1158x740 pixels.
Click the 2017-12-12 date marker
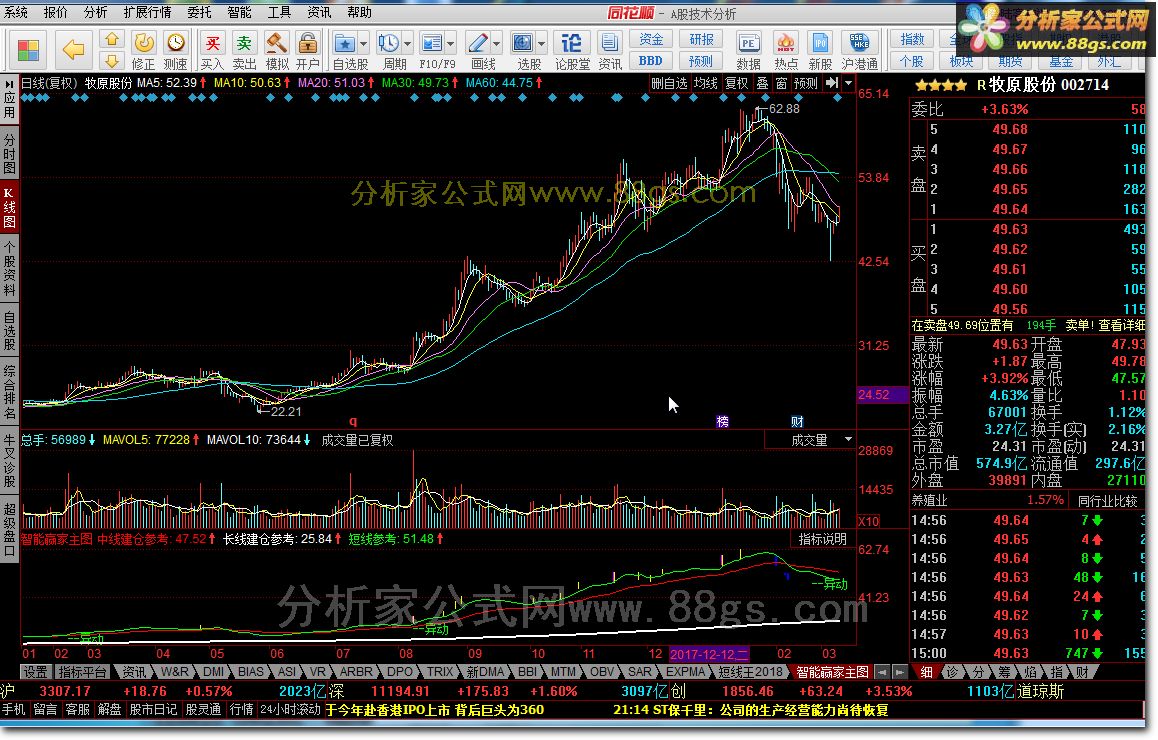click(709, 654)
